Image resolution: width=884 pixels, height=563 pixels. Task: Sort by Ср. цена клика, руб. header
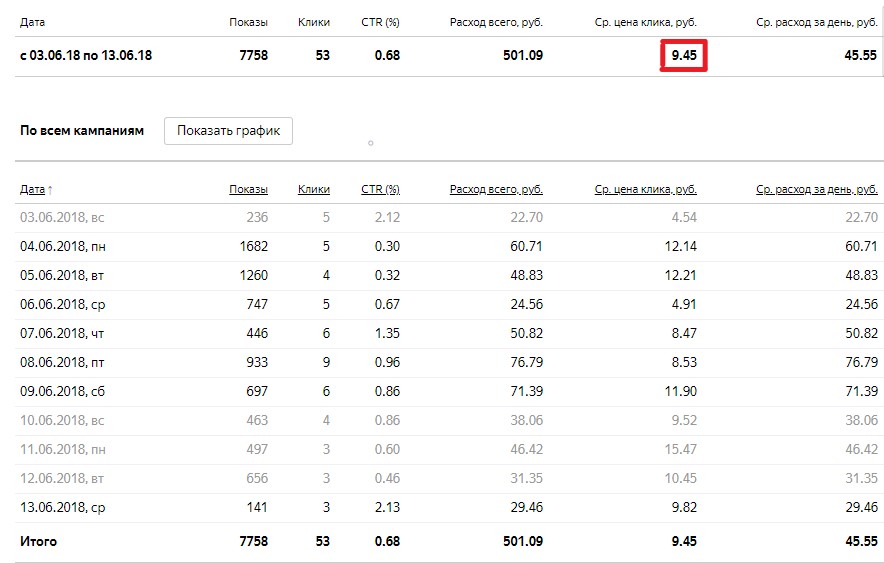[646, 189]
